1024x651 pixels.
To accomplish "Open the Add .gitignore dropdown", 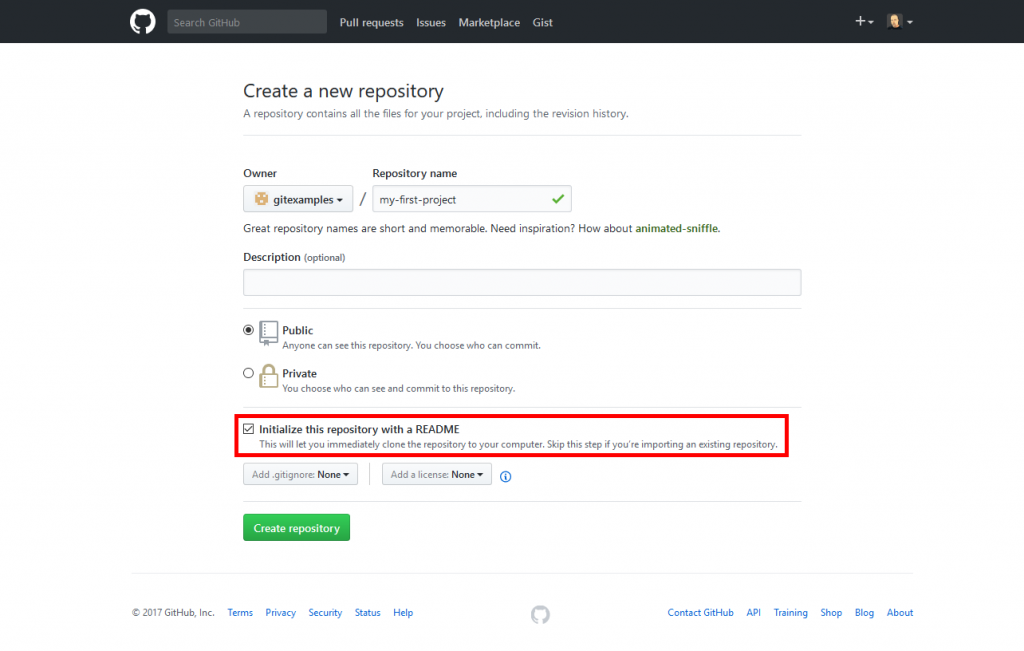I will [300, 473].
